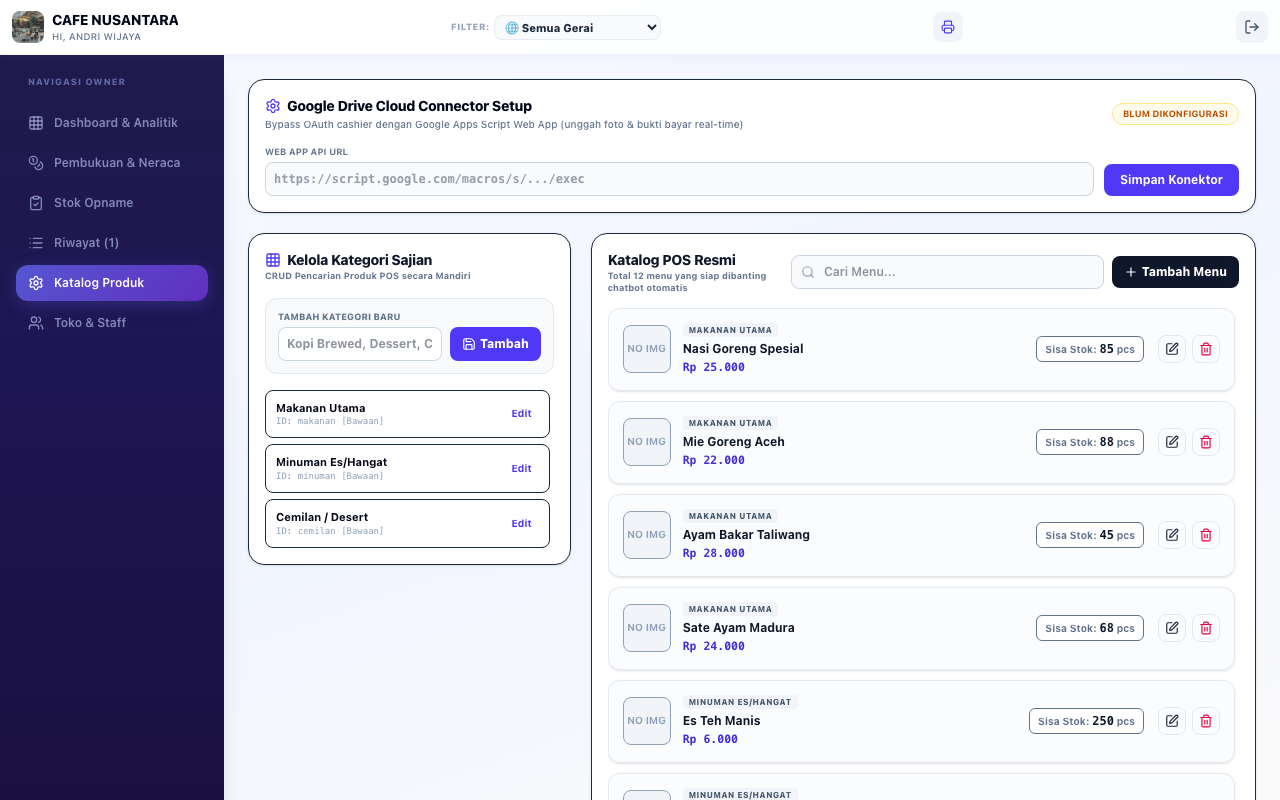Screen dimensions: 1280x800
Task: Focus the Tambah Kategori Baru input
Action: [360, 344]
